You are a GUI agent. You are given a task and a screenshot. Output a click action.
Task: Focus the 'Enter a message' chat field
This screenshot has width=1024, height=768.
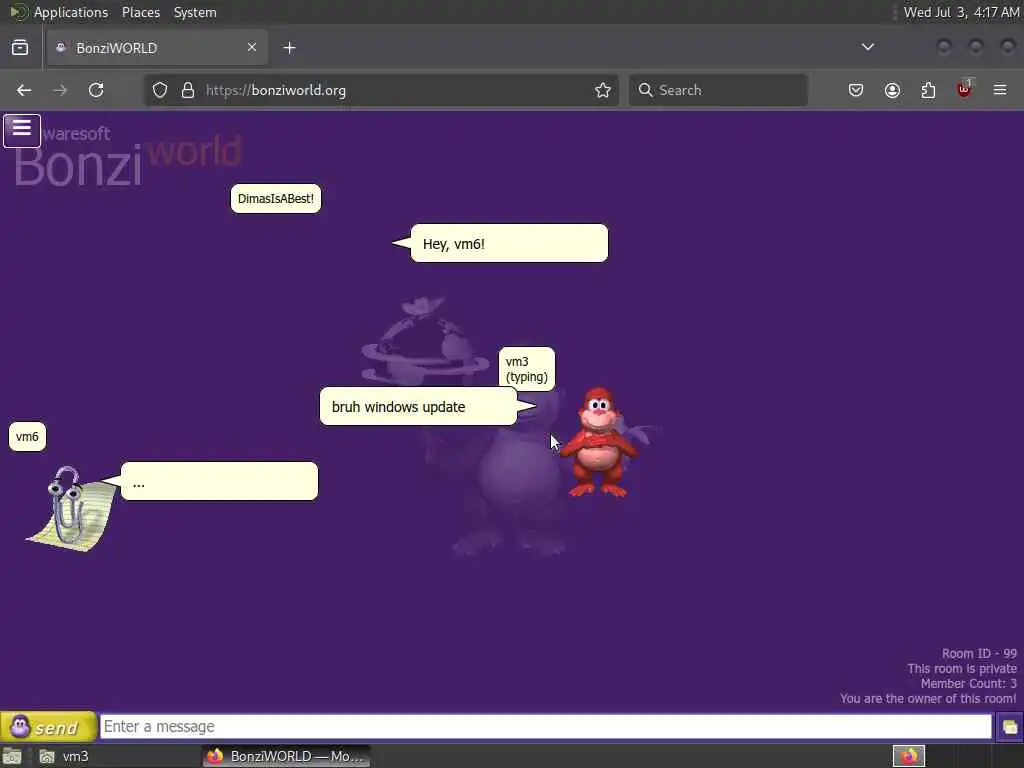(x=545, y=726)
